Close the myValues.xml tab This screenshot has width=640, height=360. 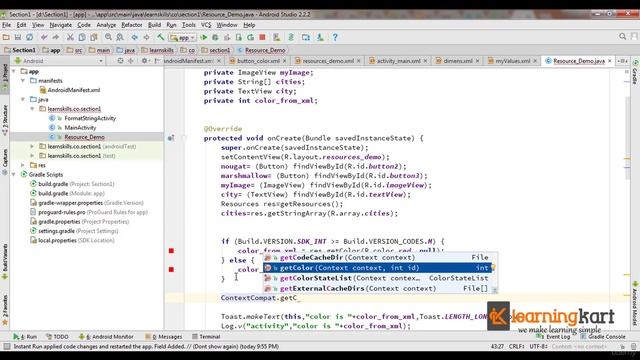[x=535, y=61]
